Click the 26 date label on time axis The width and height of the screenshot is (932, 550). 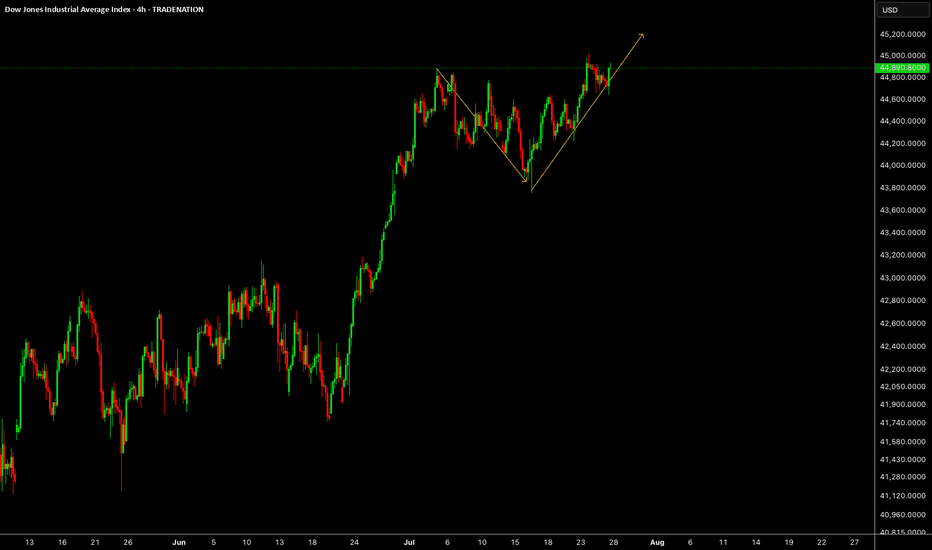[x=128, y=542]
